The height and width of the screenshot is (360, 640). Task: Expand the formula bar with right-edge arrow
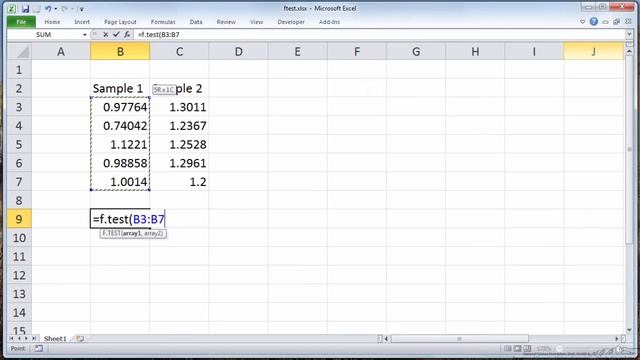(629, 35)
